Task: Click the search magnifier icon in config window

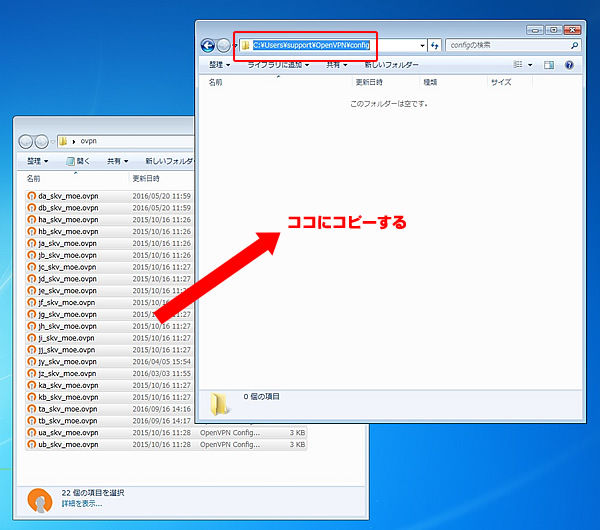Action: 574,45
